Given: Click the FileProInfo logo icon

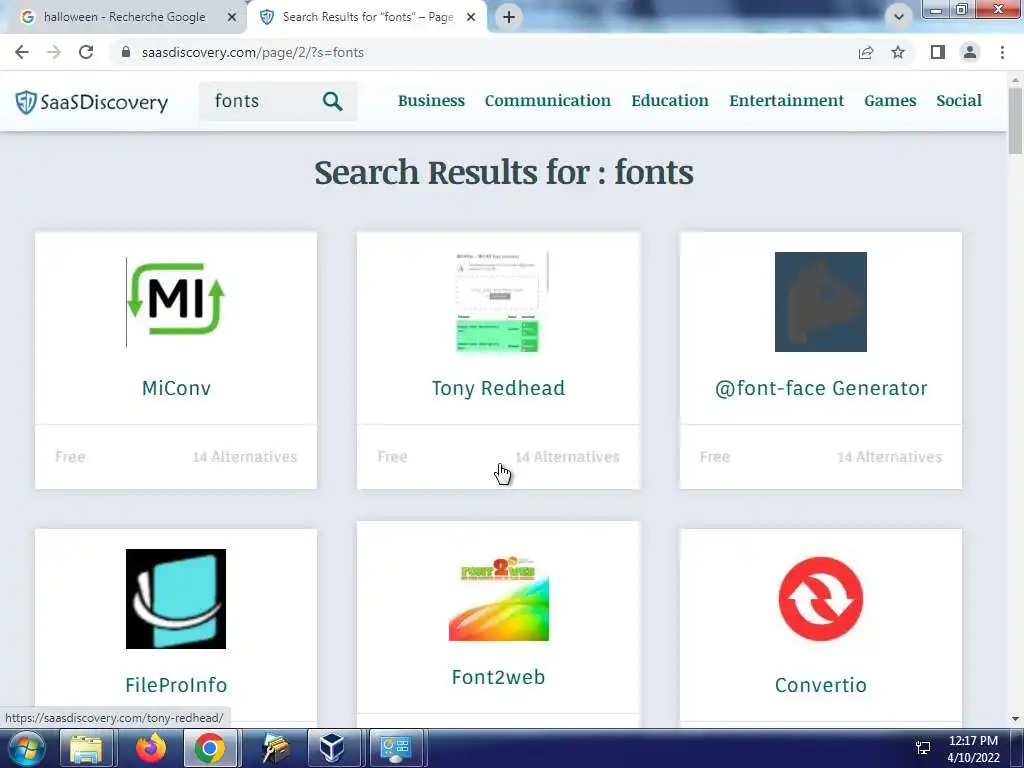Looking at the screenshot, I should [x=176, y=599].
